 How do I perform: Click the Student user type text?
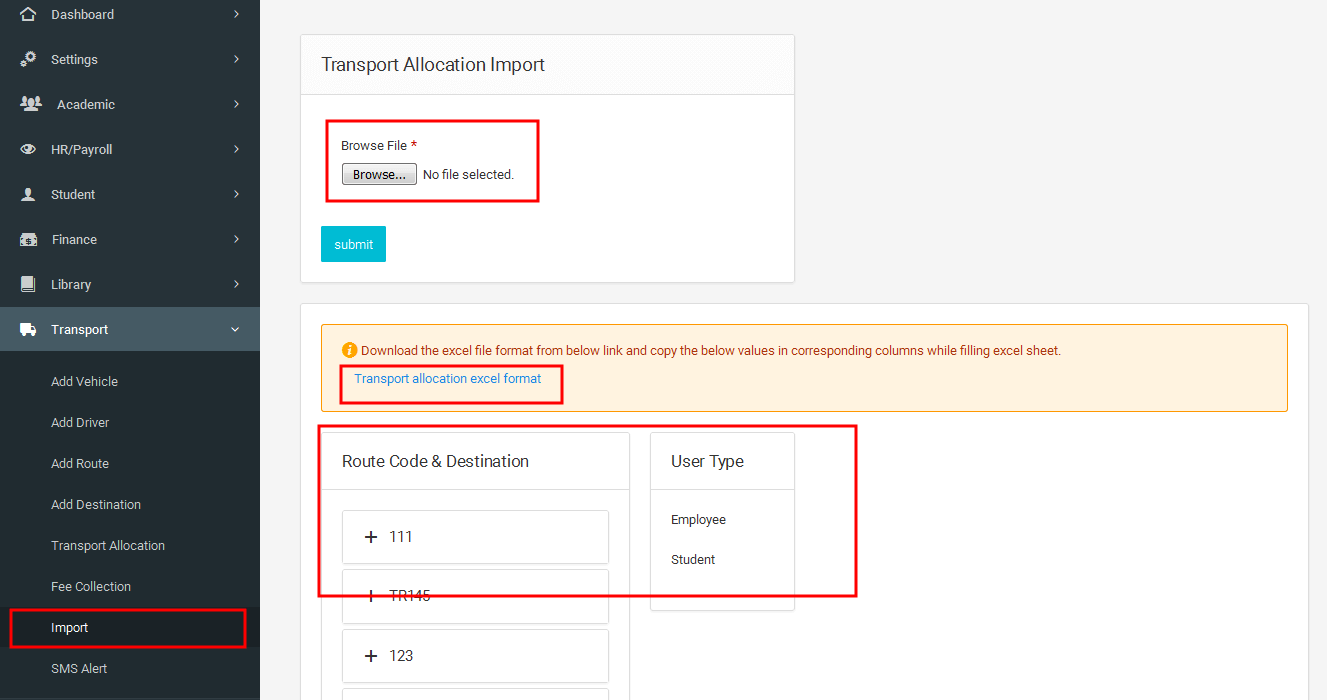tap(693, 559)
